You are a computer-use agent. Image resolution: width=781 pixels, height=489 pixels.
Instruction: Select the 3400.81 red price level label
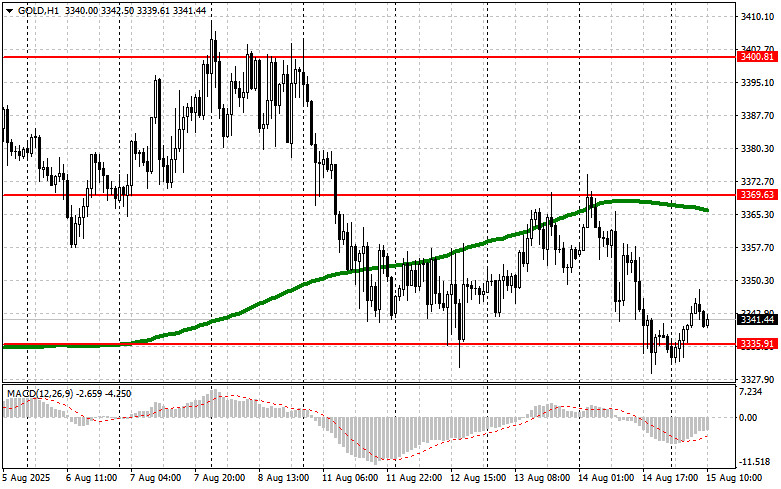(758, 57)
